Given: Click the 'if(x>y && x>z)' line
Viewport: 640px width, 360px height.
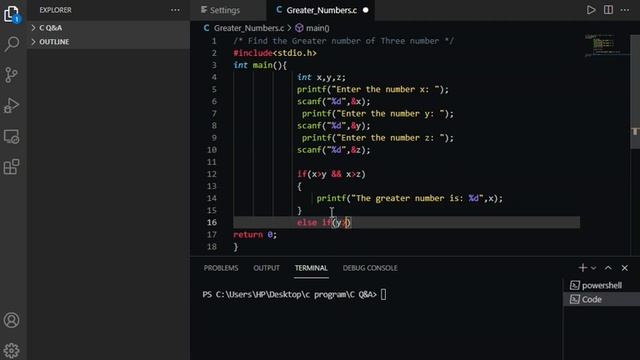Looking at the screenshot, I should pos(331,174).
